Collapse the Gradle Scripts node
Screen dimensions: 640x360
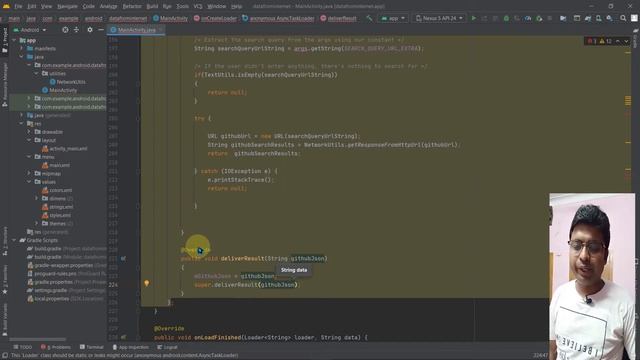click(14, 240)
